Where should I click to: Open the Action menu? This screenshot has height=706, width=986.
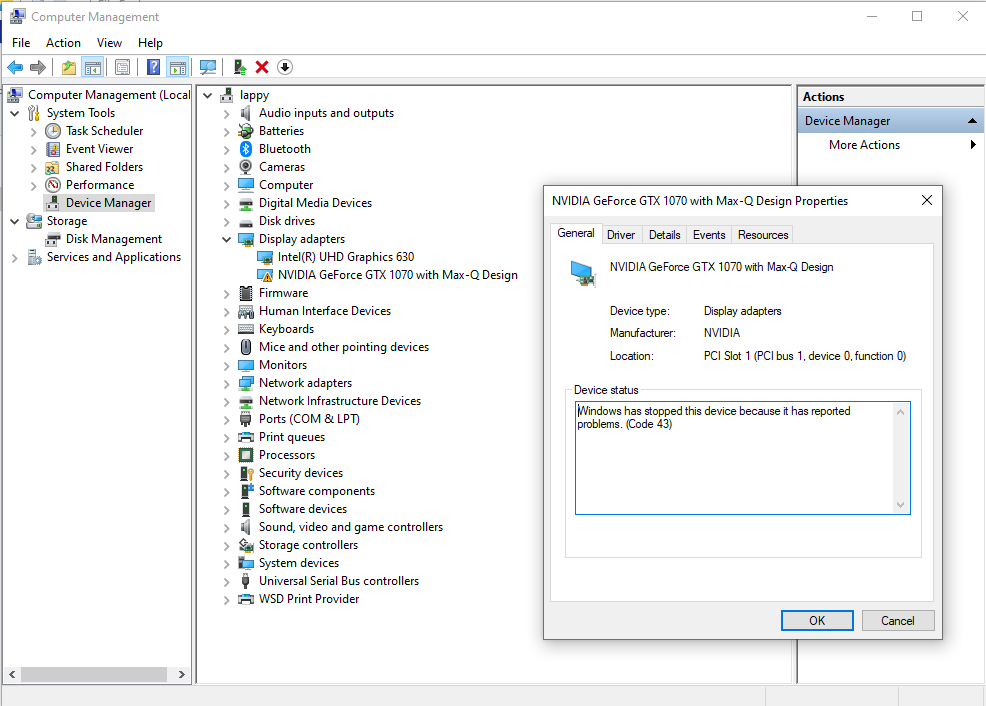pyautogui.click(x=64, y=43)
